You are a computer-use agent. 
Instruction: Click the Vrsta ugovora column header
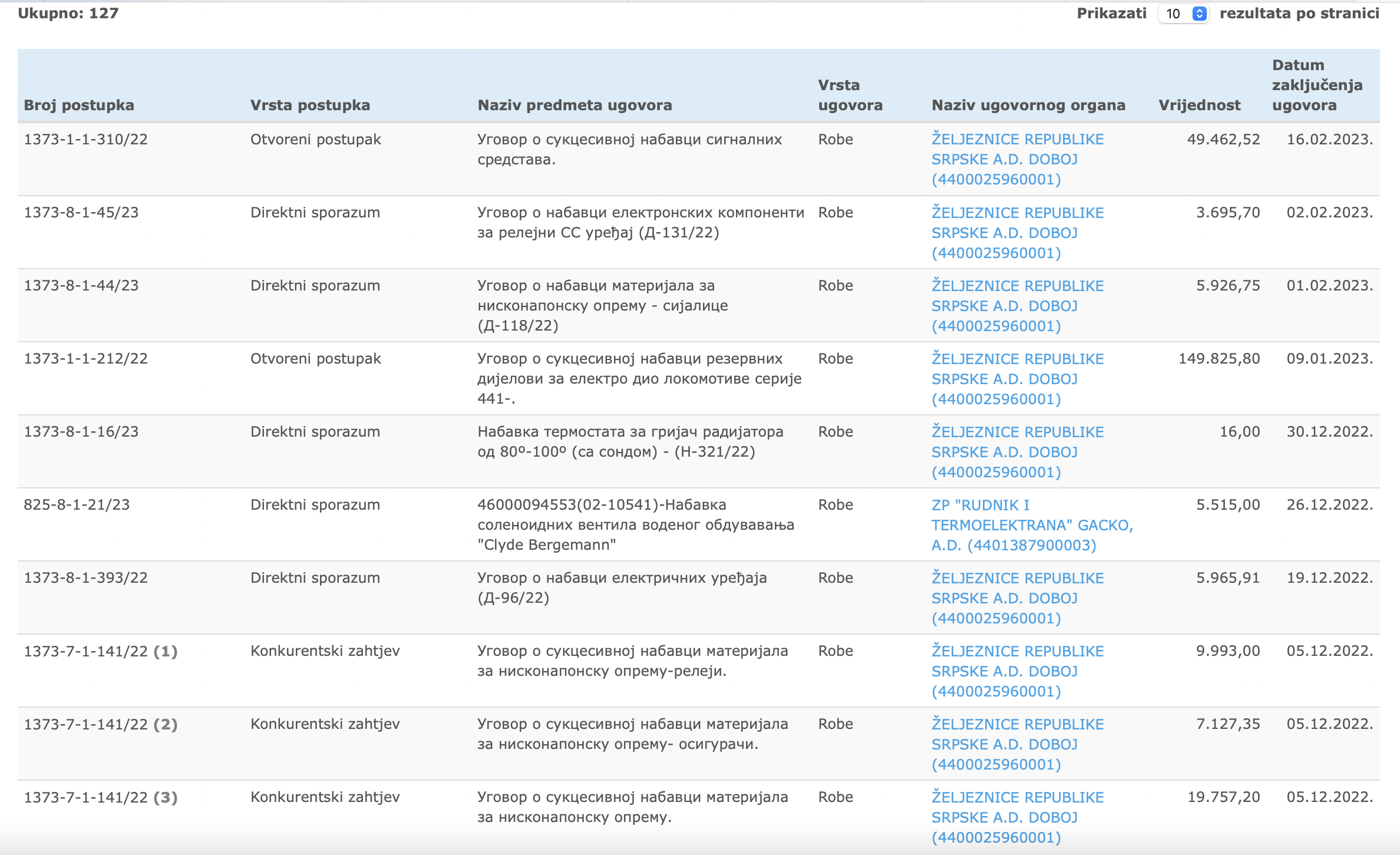pos(850,95)
